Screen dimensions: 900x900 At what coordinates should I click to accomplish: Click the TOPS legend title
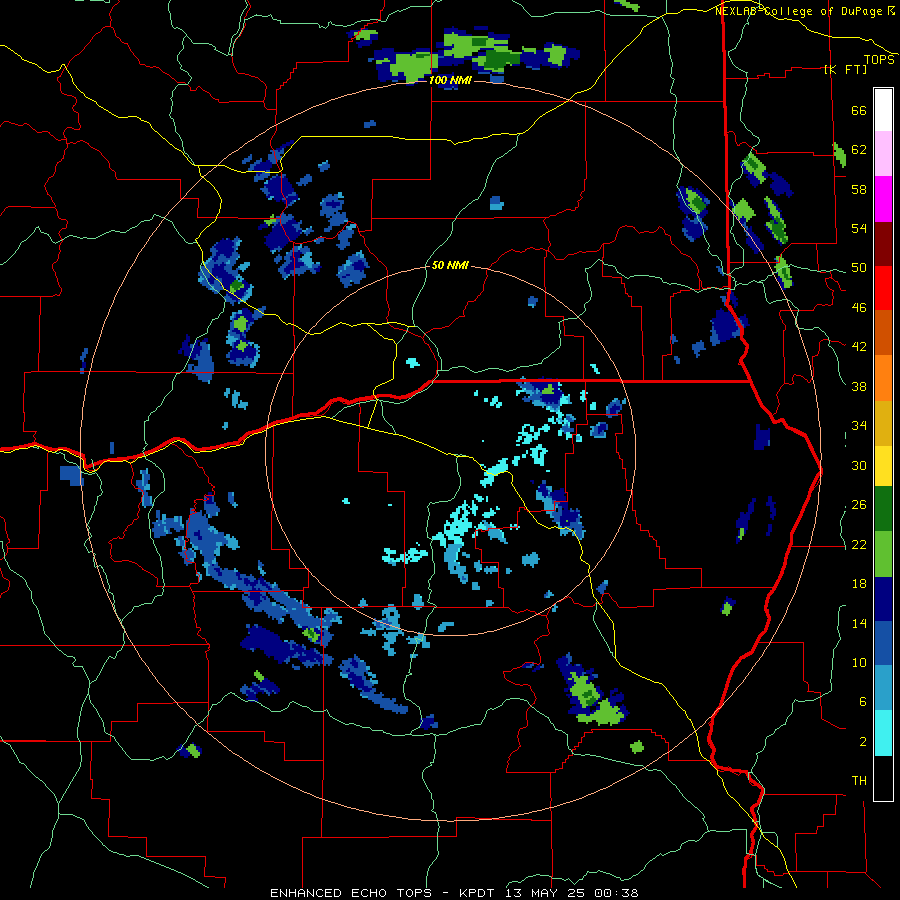[879, 60]
